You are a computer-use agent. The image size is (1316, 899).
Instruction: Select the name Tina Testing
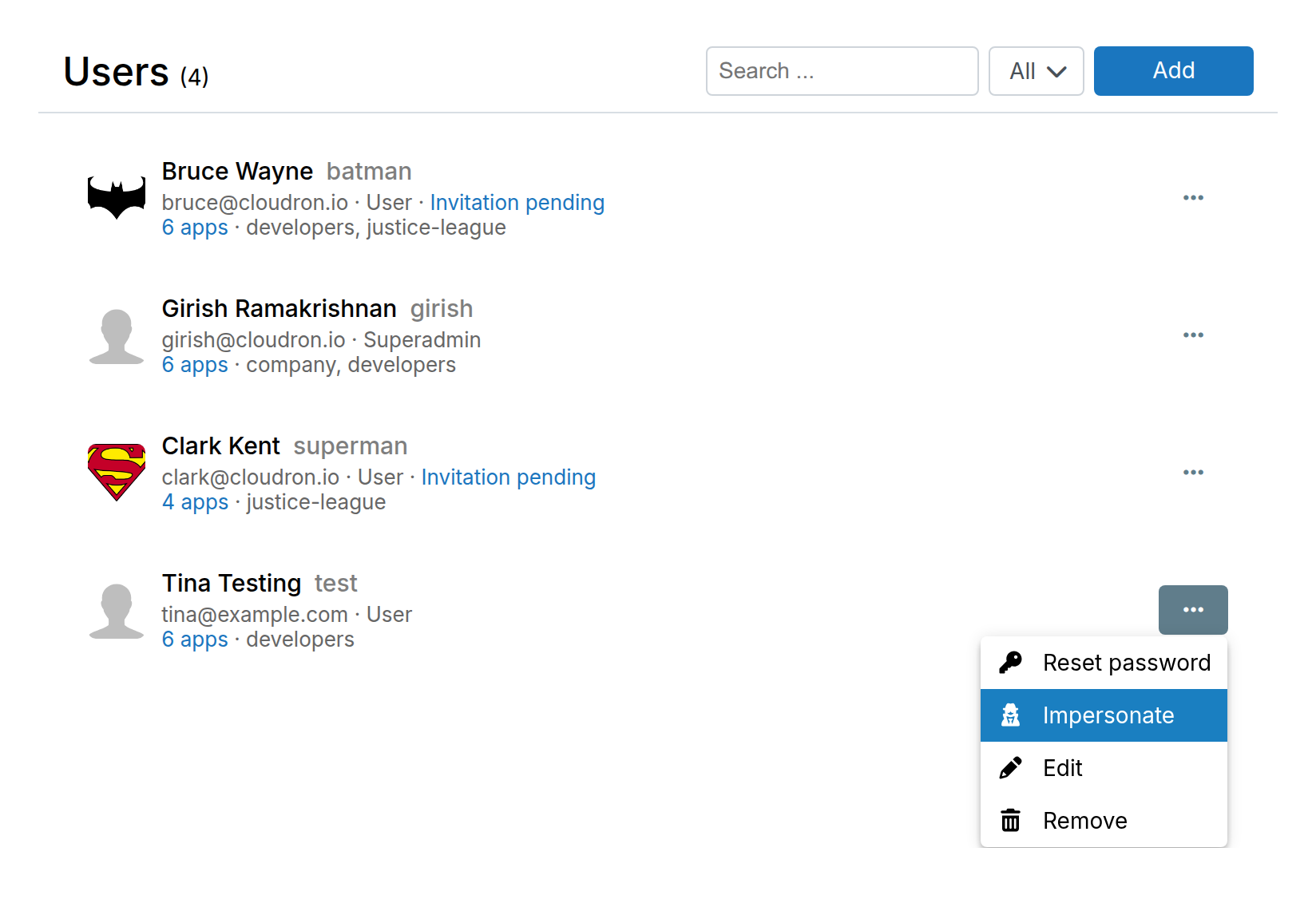tap(232, 584)
